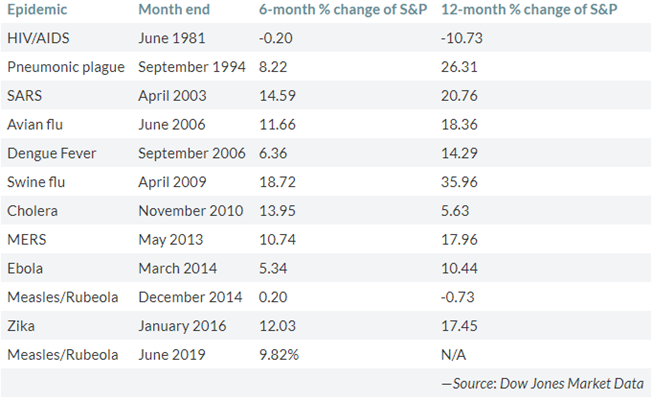Click the Ebola row label
653x401 pixels.
click(27, 269)
